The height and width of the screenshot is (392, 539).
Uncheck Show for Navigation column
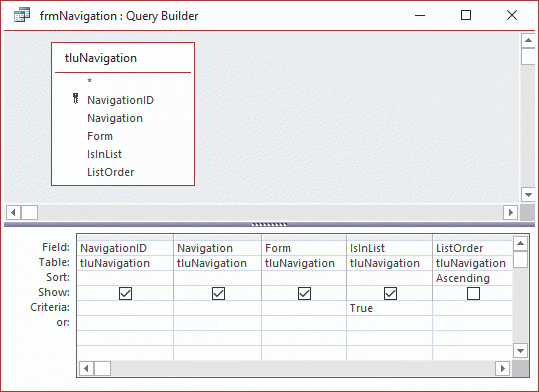[x=218, y=293]
